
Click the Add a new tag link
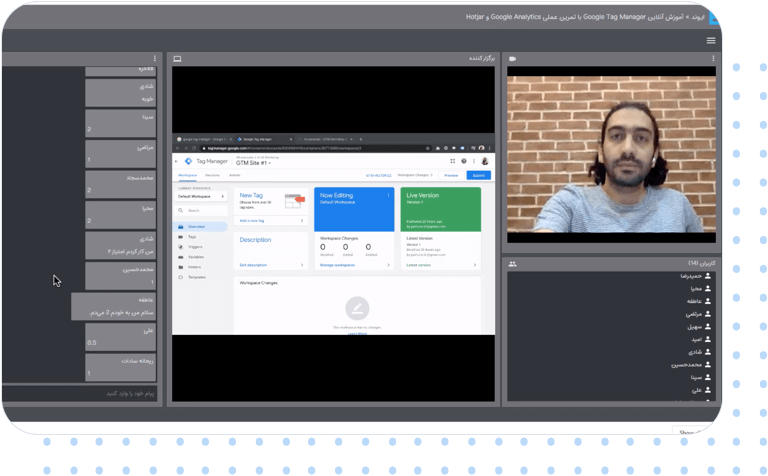point(252,221)
